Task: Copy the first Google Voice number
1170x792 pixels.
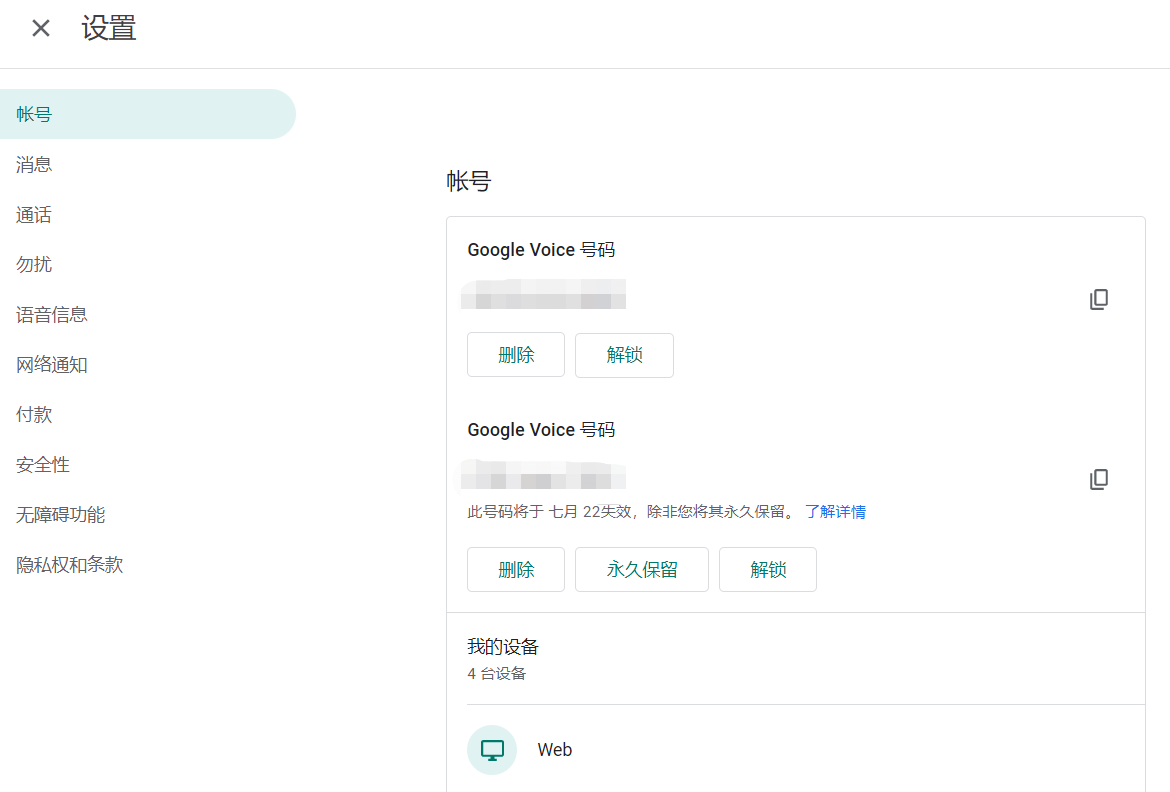Action: coord(1098,299)
